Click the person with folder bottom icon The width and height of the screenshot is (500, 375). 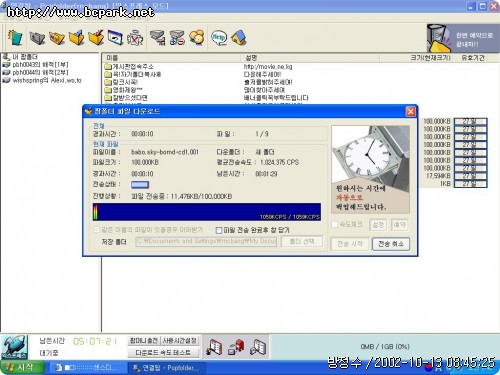coord(214,347)
